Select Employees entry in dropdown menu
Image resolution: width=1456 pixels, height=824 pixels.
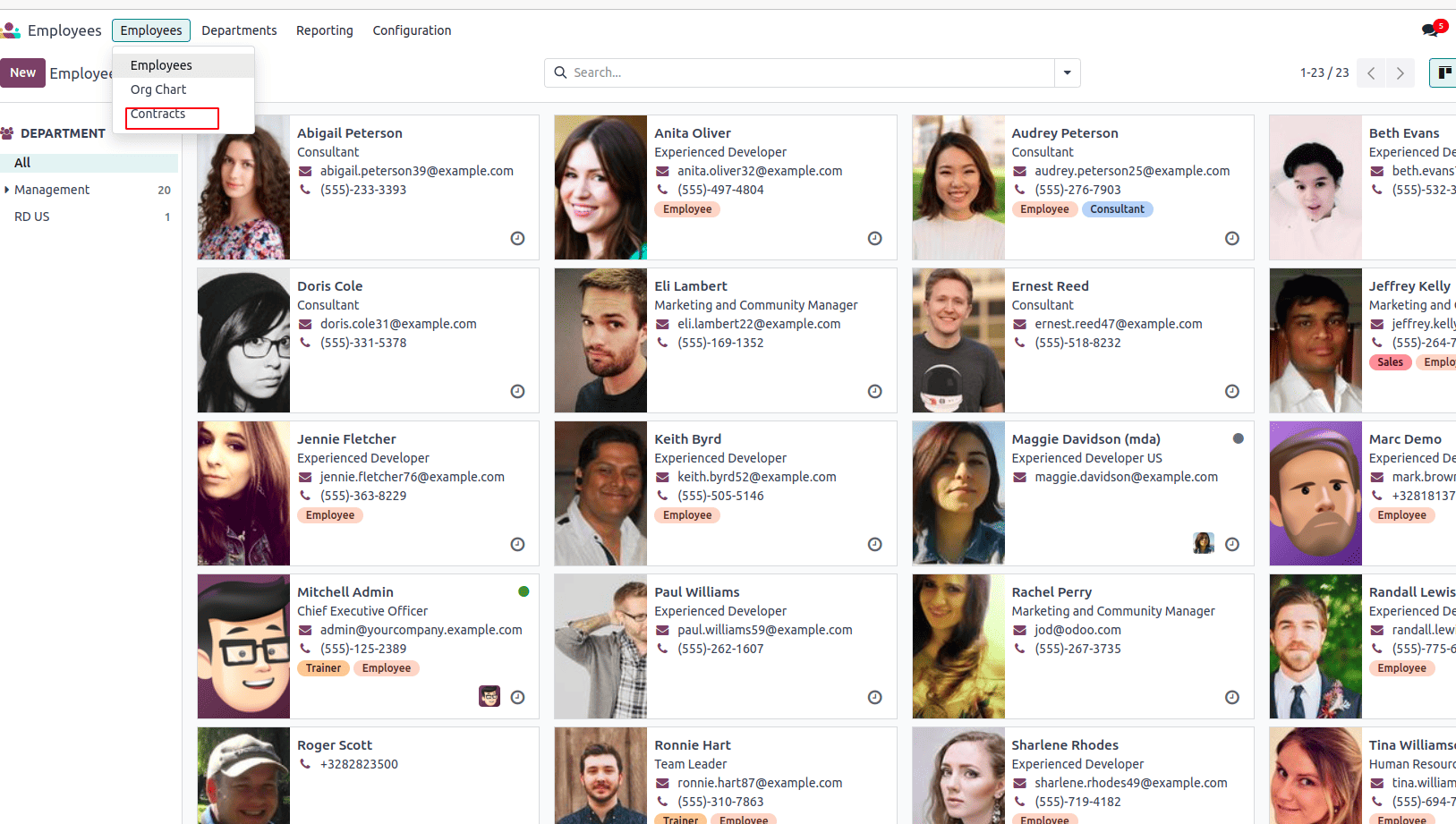[x=183, y=65]
